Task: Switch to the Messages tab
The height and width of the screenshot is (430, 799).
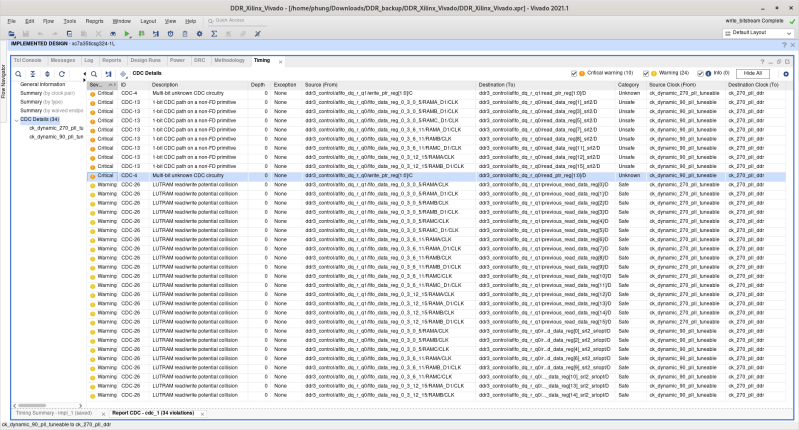Action: click(63, 60)
